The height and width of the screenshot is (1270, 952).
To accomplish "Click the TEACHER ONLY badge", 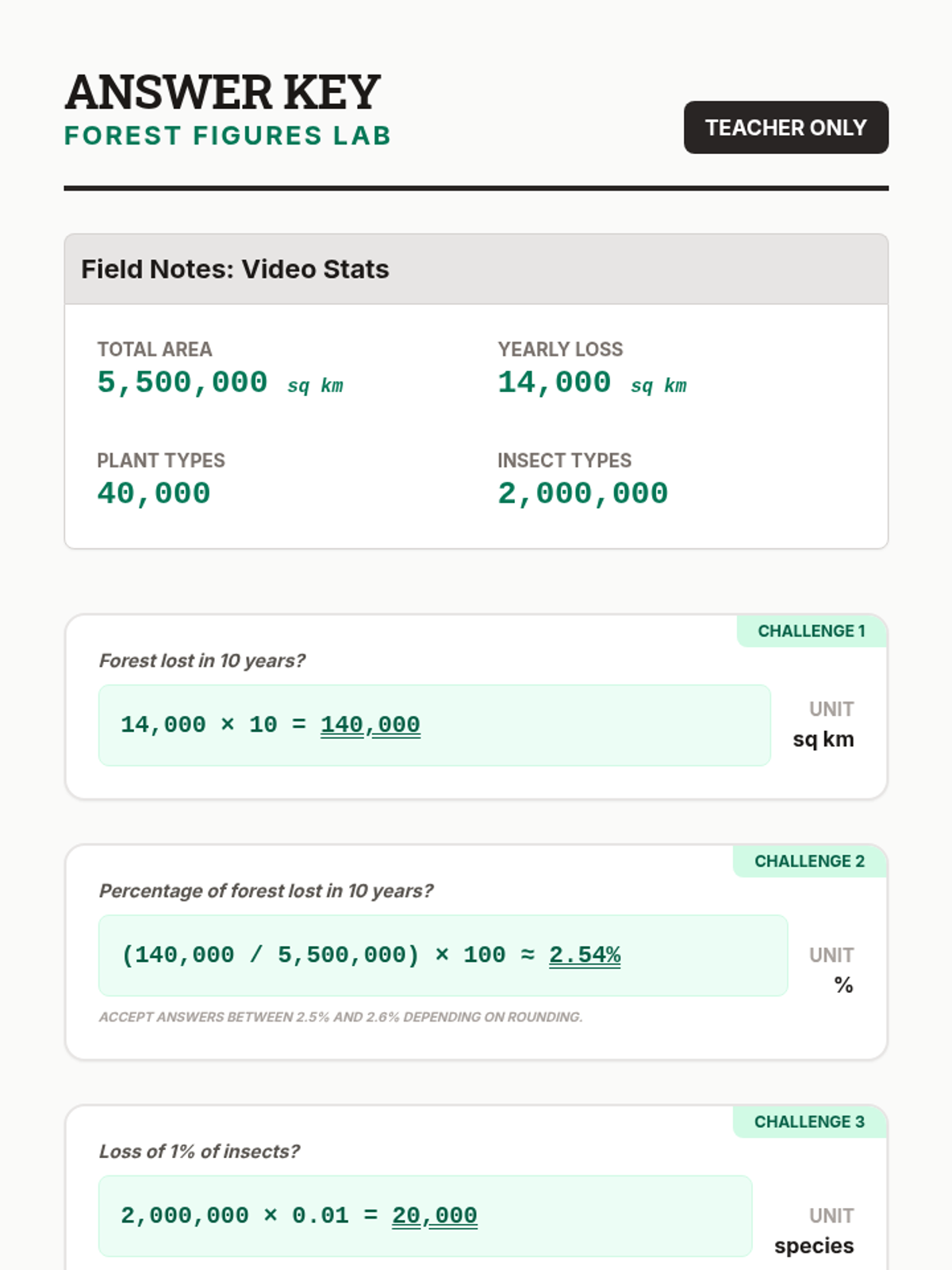I will [x=786, y=127].
